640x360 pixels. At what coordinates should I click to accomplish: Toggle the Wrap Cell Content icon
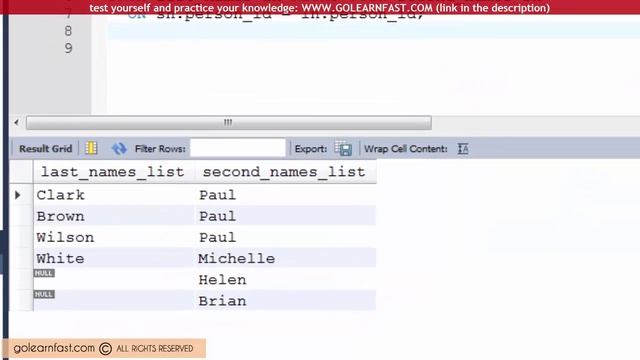point(463,149)
